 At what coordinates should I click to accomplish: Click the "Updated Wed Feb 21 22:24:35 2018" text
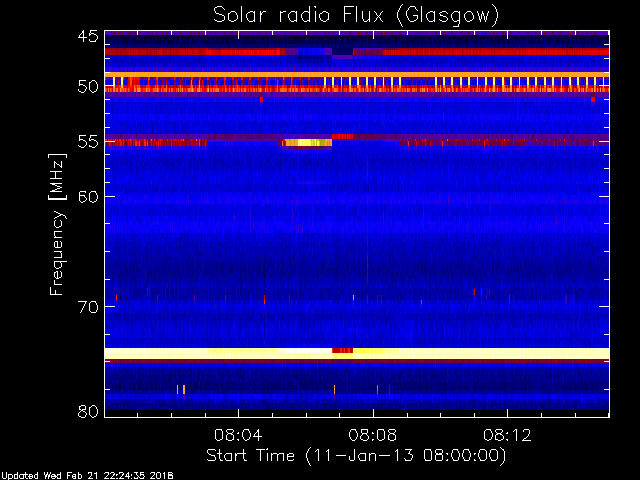pos(87,476)
